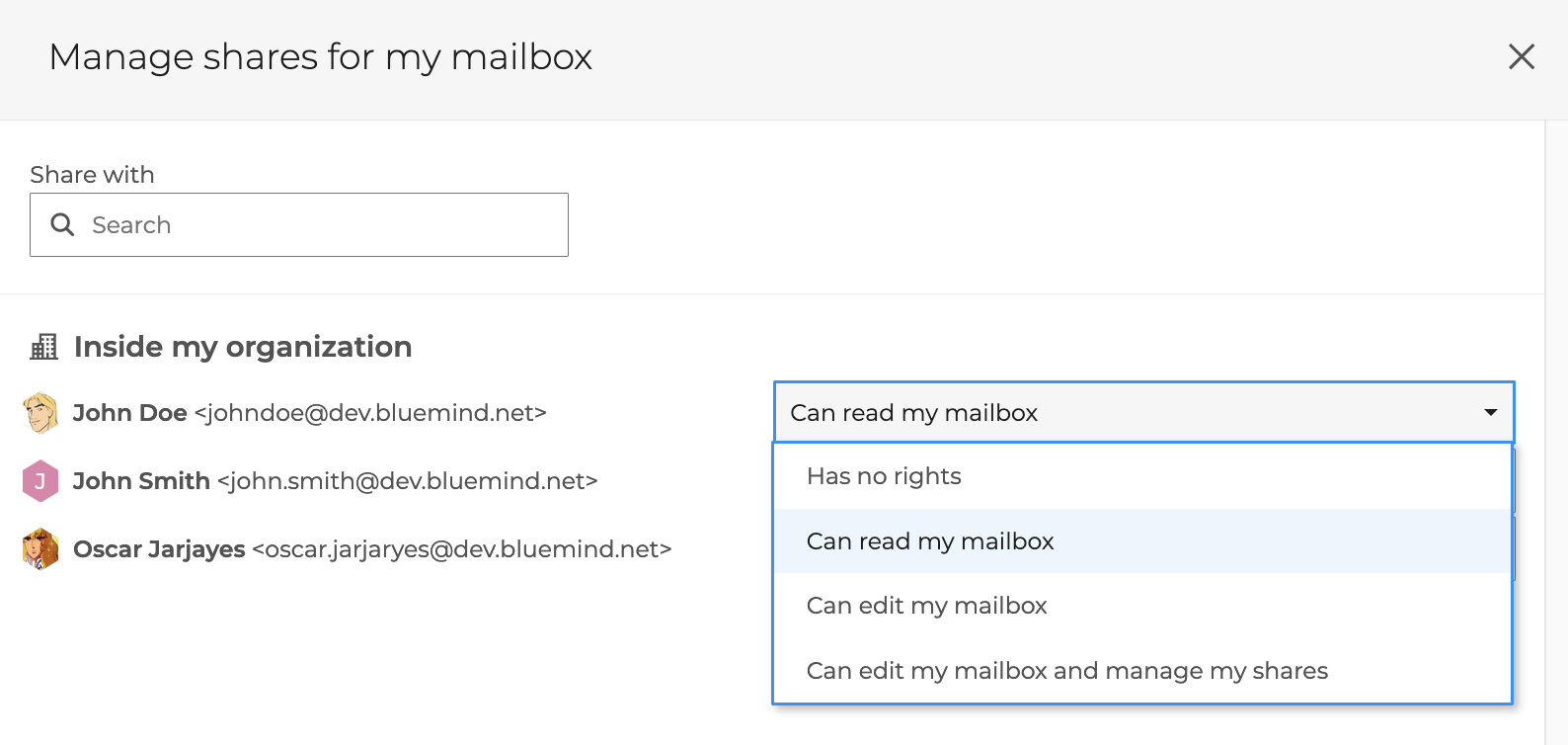Click the 'Inside my organization' heading

click(x=243, y=347)
